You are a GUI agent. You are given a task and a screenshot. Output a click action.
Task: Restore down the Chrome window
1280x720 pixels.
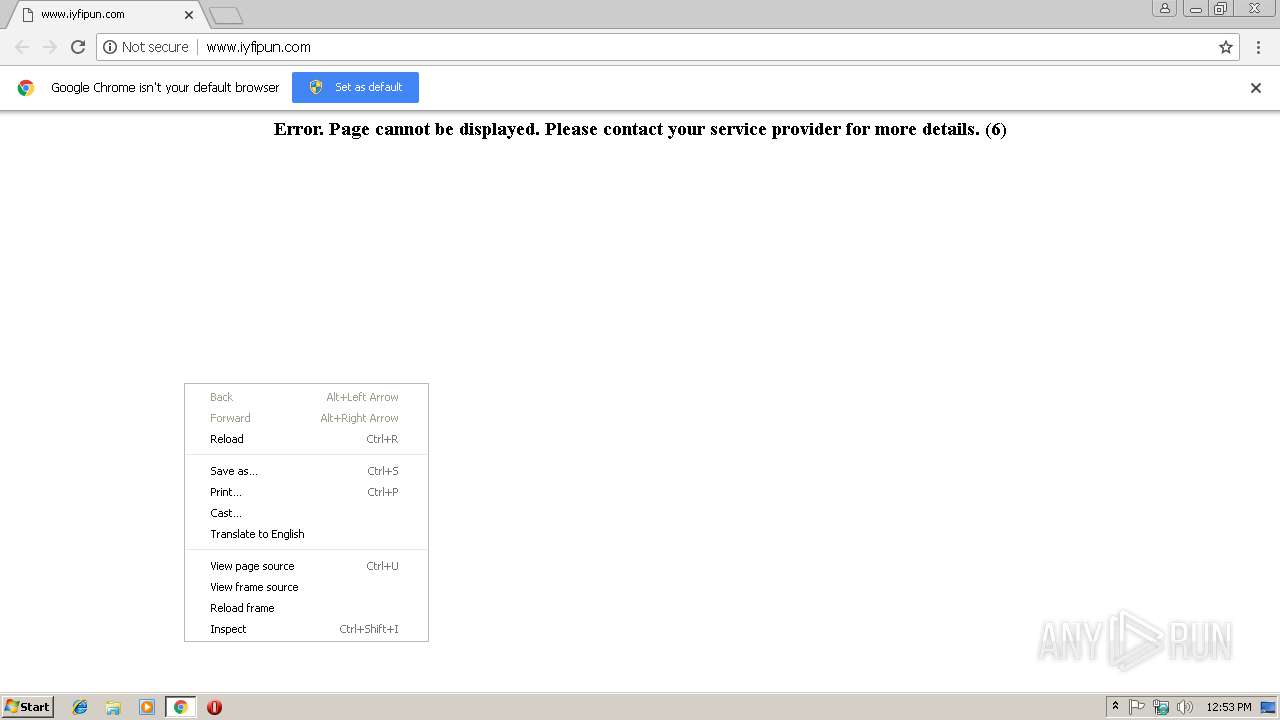(1221, 8)
